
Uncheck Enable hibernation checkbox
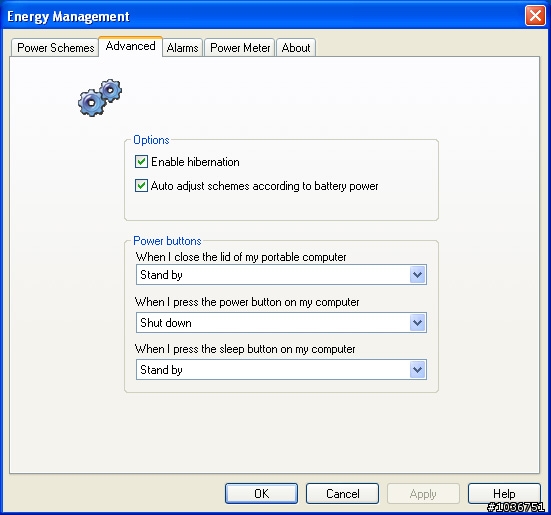click(141, 162)
